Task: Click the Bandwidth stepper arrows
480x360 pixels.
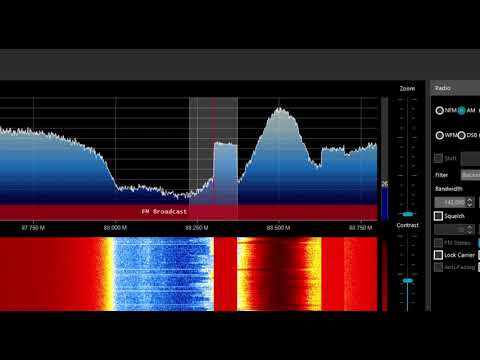Action: point(470,202)
